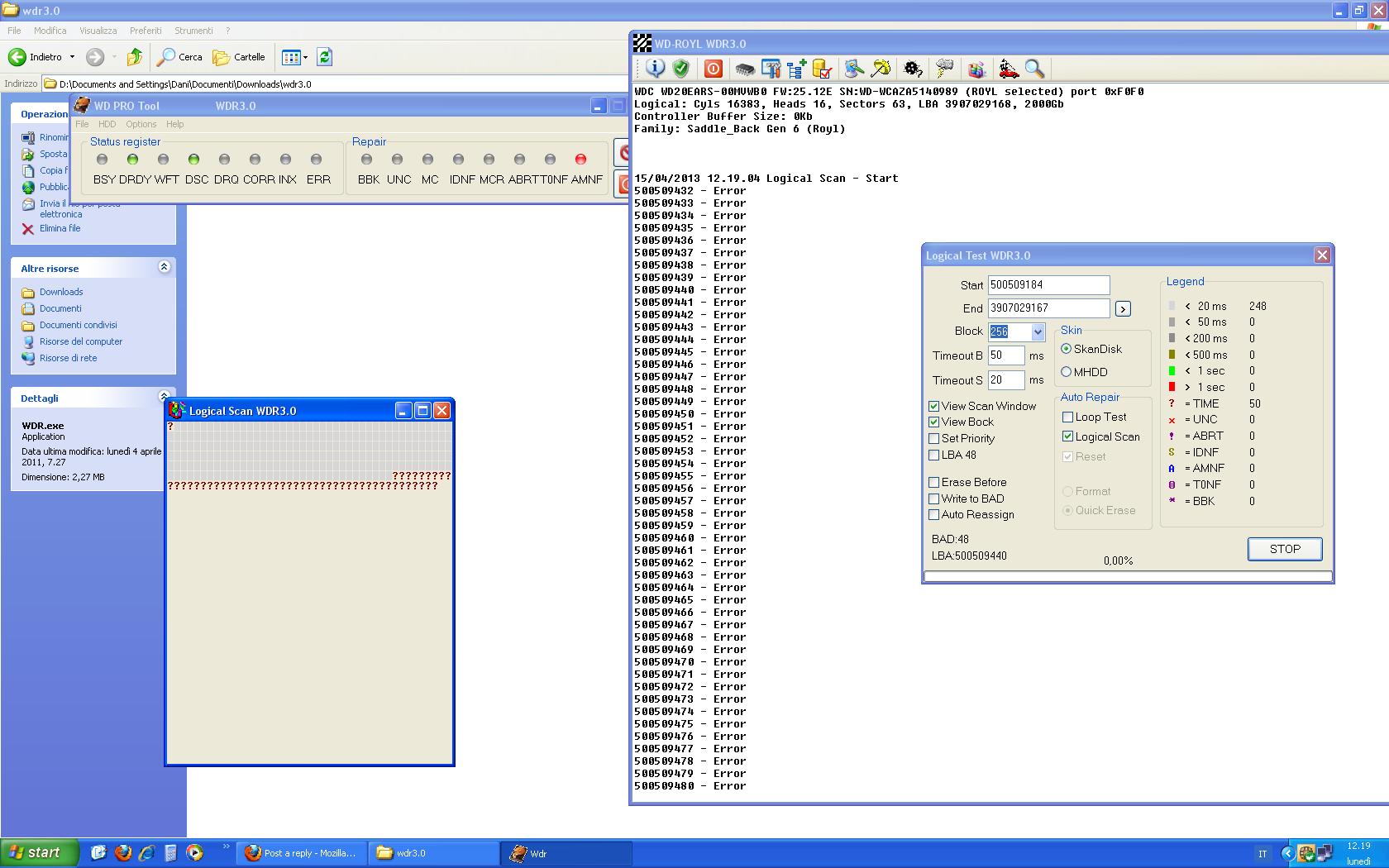
Task: Click the green shield checkmark icon
Action: [x=680, y=69]
